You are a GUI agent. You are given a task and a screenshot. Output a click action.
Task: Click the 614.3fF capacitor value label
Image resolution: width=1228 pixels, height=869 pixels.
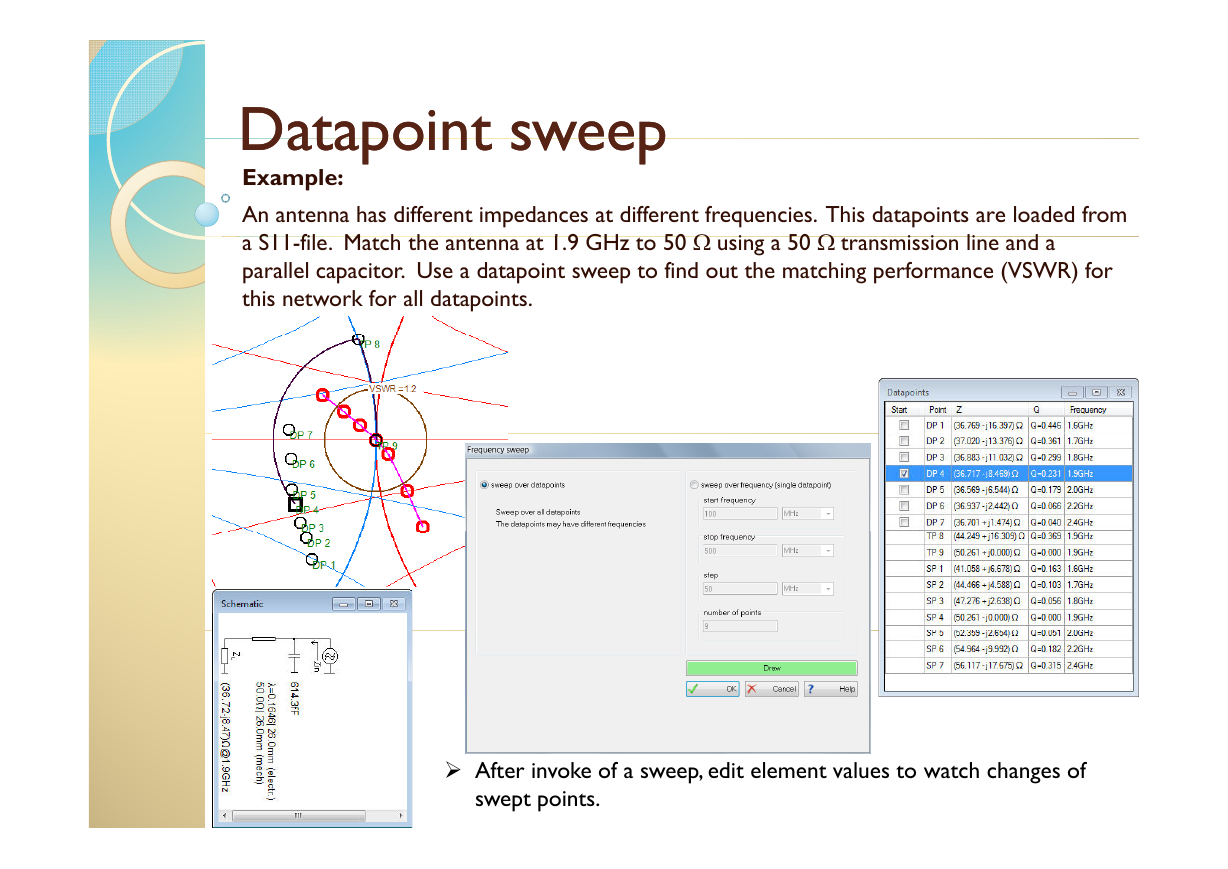tap(295, 698)
